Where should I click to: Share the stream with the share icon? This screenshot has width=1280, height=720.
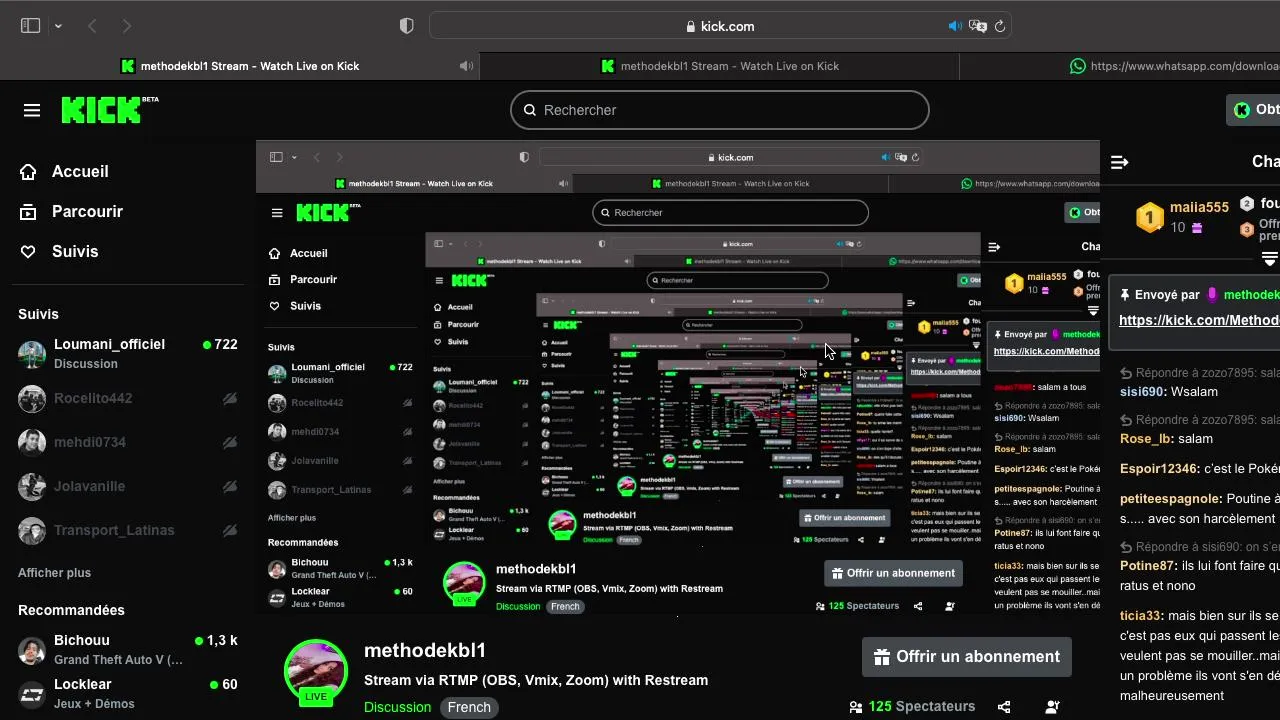[1004, 707]
